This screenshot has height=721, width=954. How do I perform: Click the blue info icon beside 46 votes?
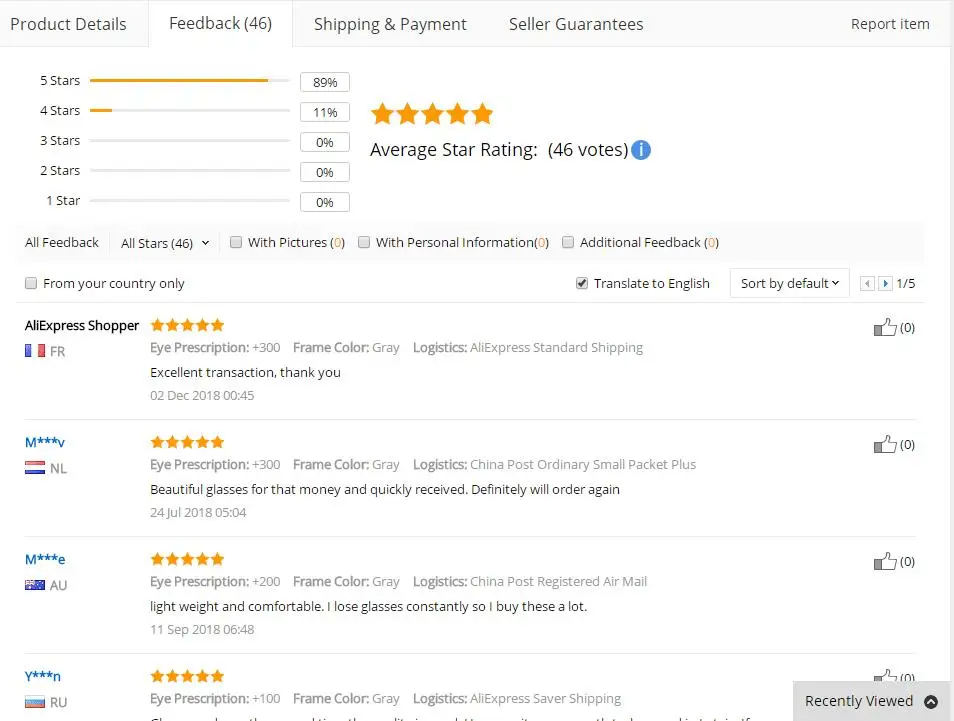641,150
